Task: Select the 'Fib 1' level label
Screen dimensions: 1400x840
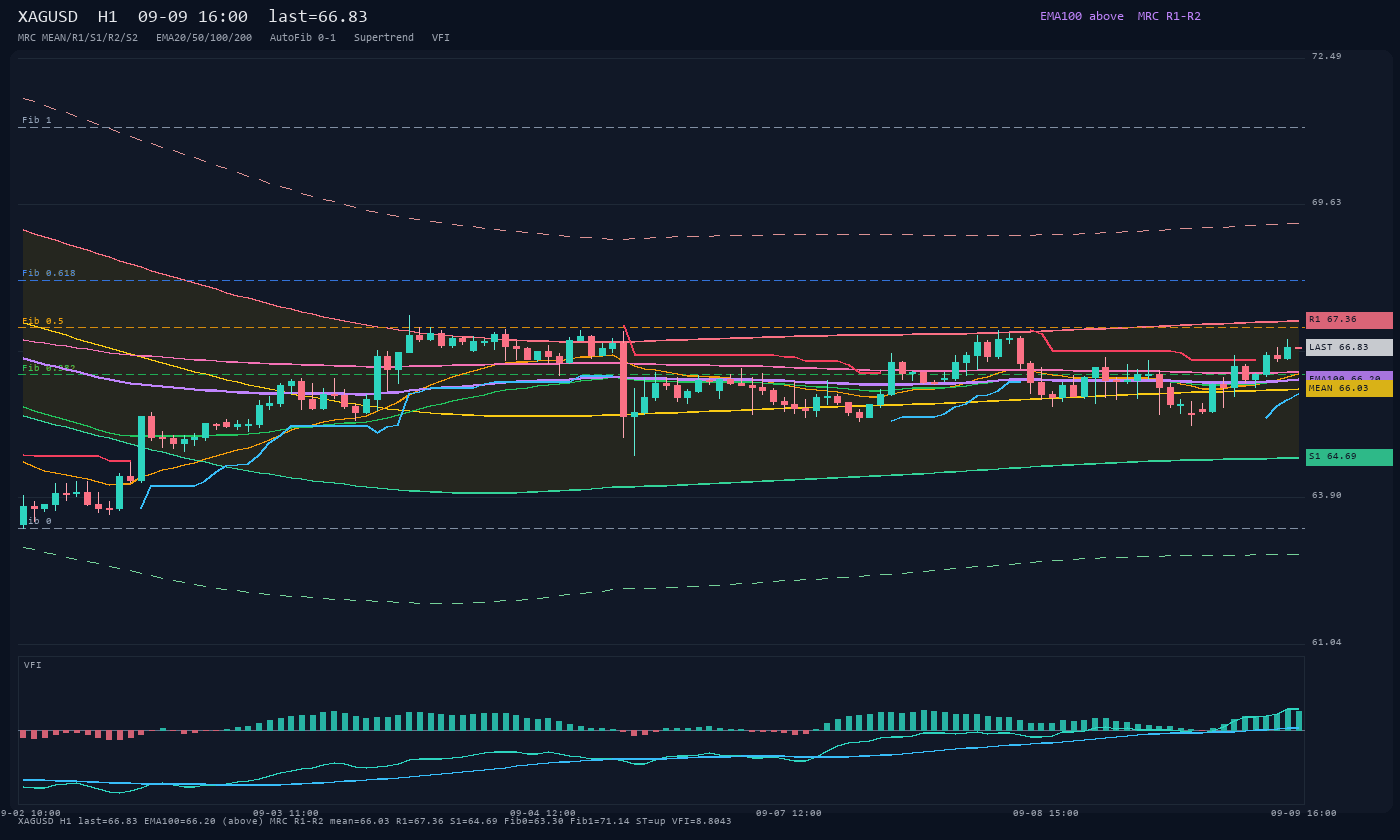Action: coord(37,120)
